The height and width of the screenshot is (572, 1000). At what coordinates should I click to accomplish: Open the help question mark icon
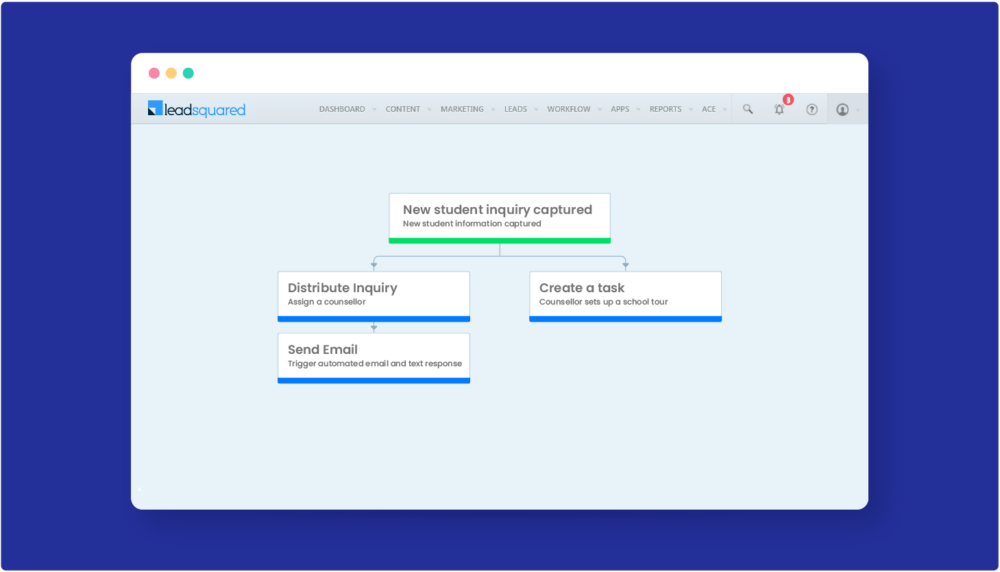811,110
